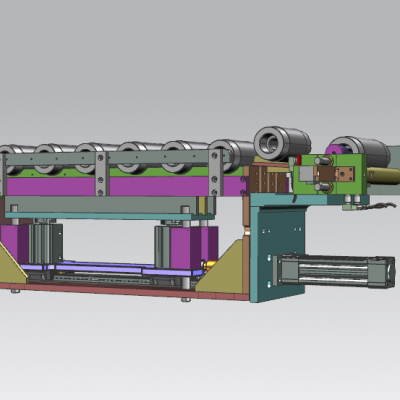Click the horizontal pneumatic cylinder body
Screen dimensions: 400x400
(334, 271)
